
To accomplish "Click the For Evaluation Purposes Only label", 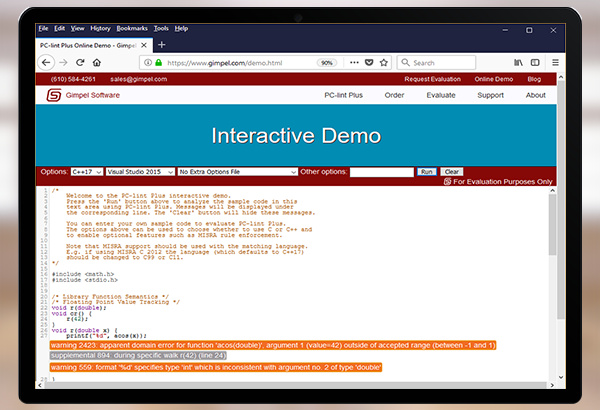I will point(498,181).
